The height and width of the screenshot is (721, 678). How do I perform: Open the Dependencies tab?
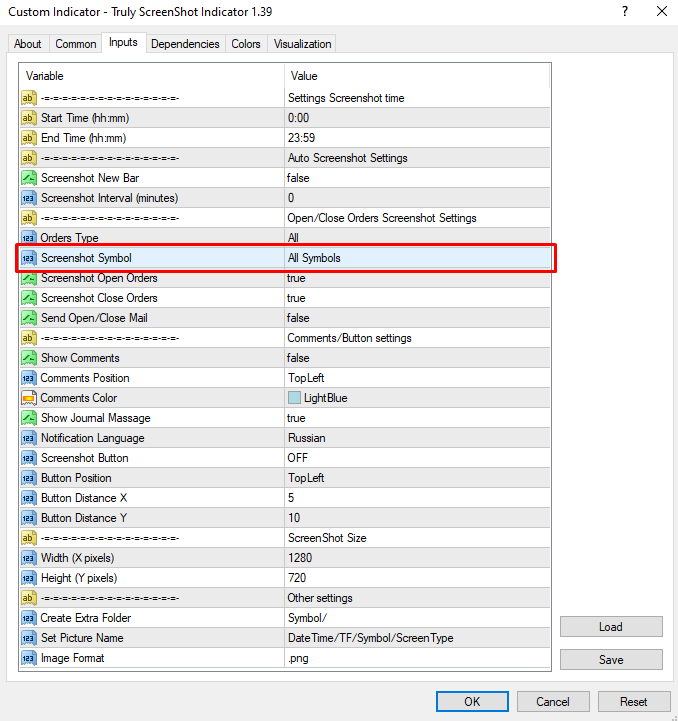coord(185,44)
